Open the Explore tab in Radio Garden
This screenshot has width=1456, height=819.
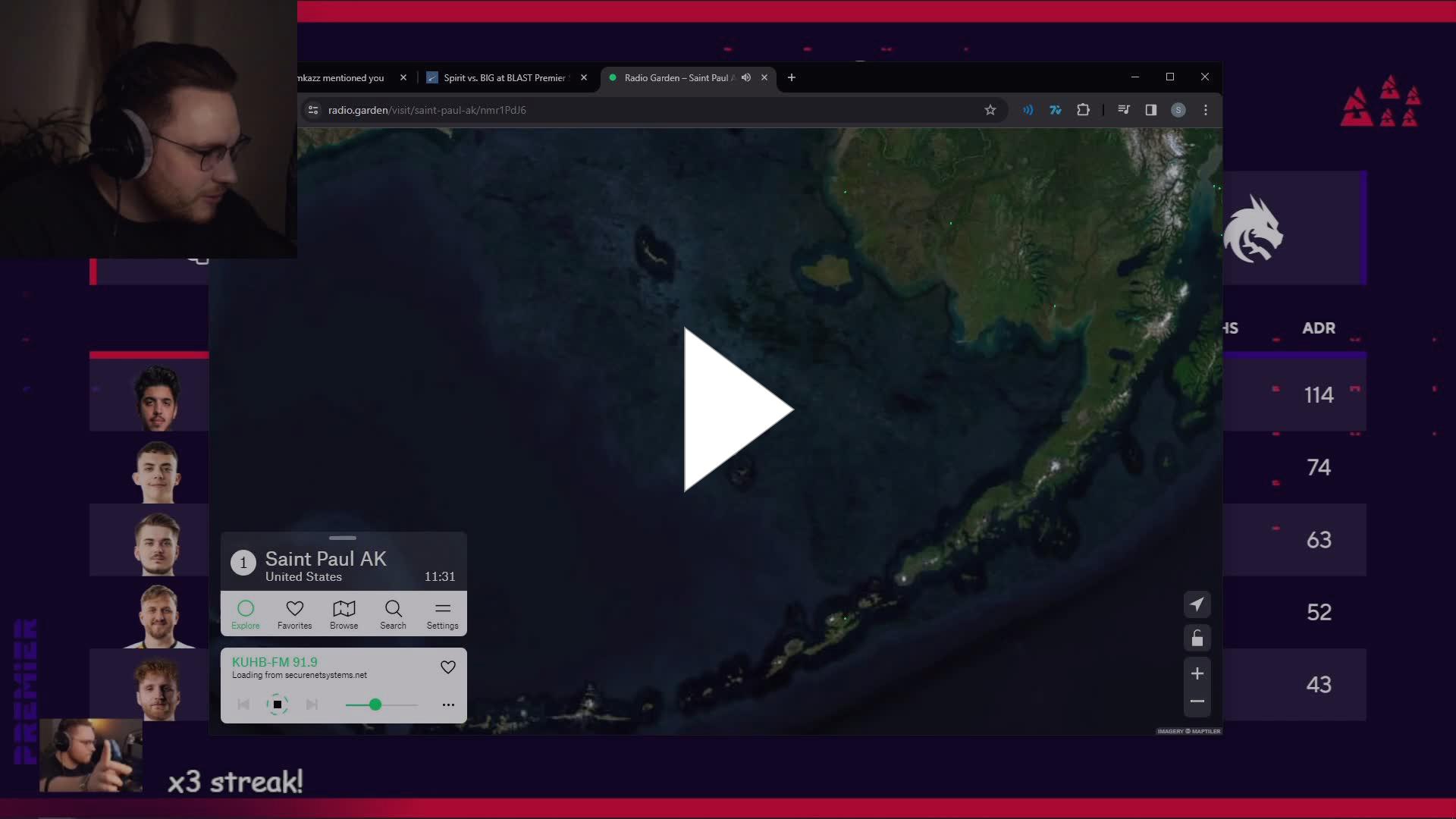pos(245,614)
